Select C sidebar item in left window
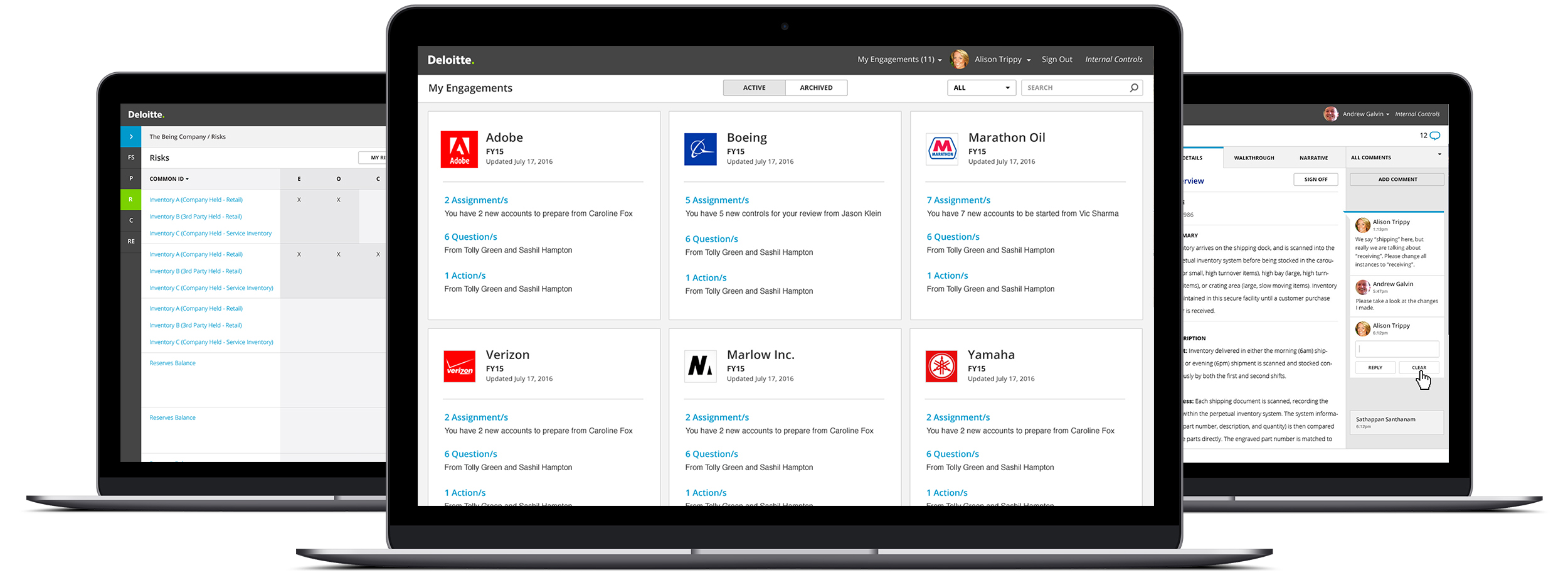1568x575 pixels. [x=131, y=220]
